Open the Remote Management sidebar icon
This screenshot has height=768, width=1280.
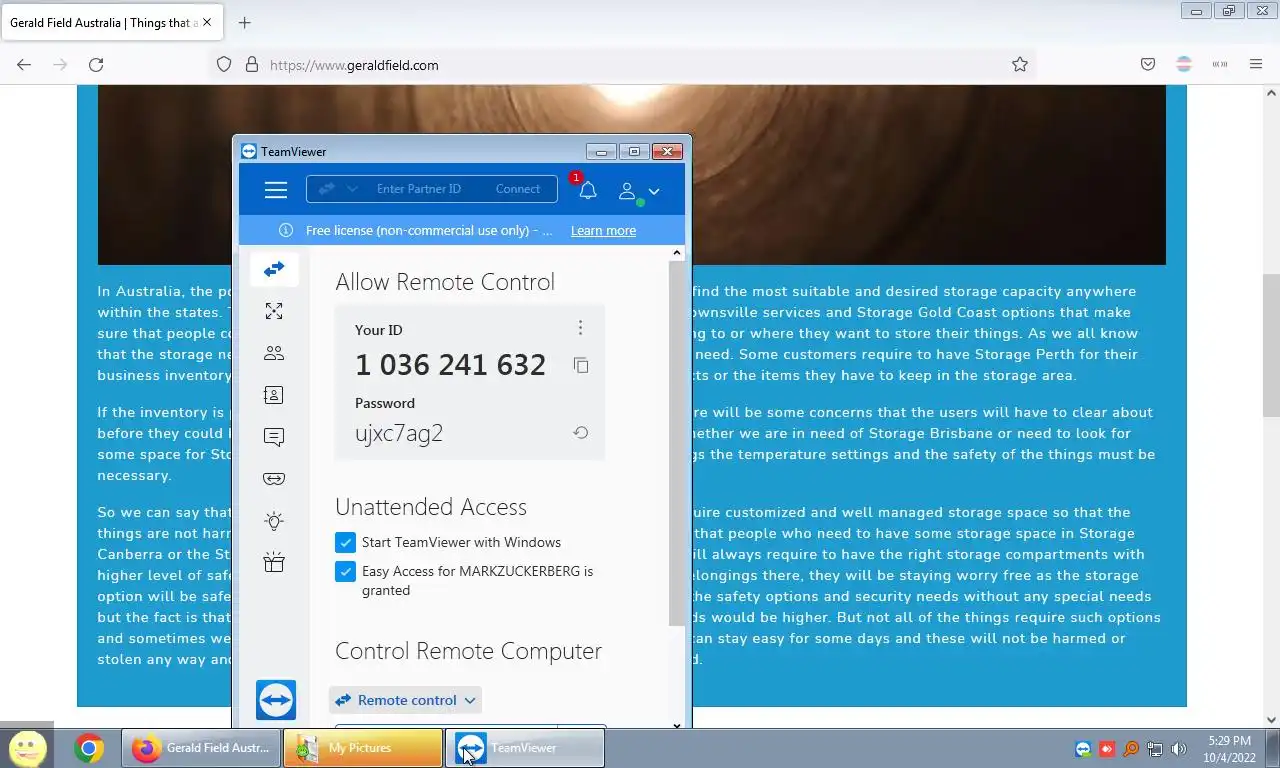click(274, 311)
